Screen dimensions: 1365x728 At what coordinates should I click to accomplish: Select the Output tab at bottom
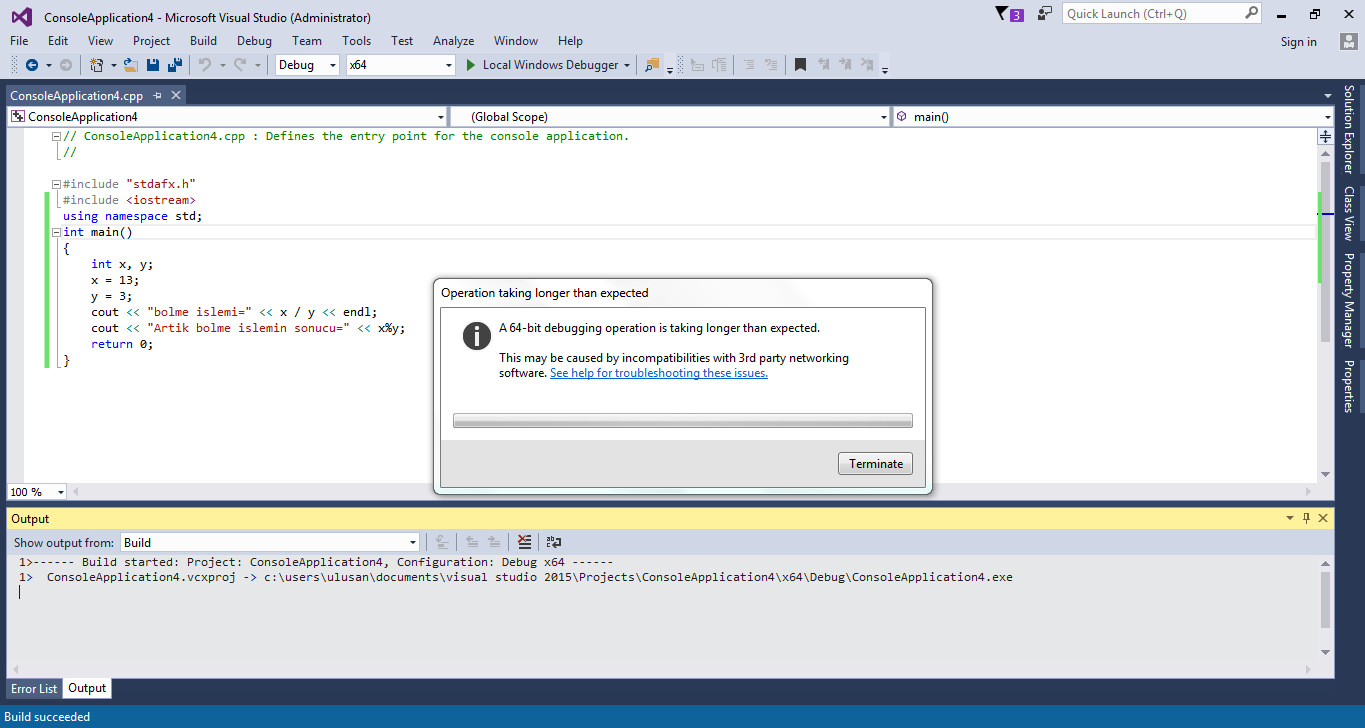[x=87, y=689]
